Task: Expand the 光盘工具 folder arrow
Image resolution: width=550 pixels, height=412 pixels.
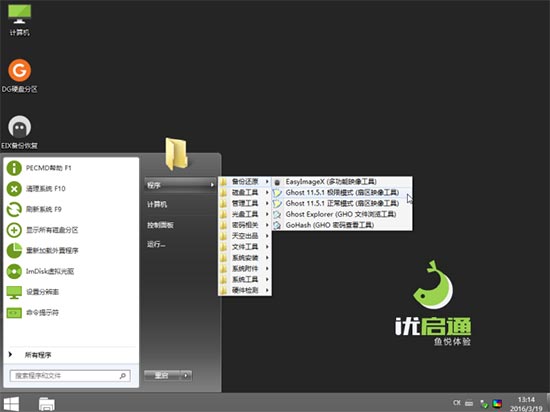Action: (267, 214)
